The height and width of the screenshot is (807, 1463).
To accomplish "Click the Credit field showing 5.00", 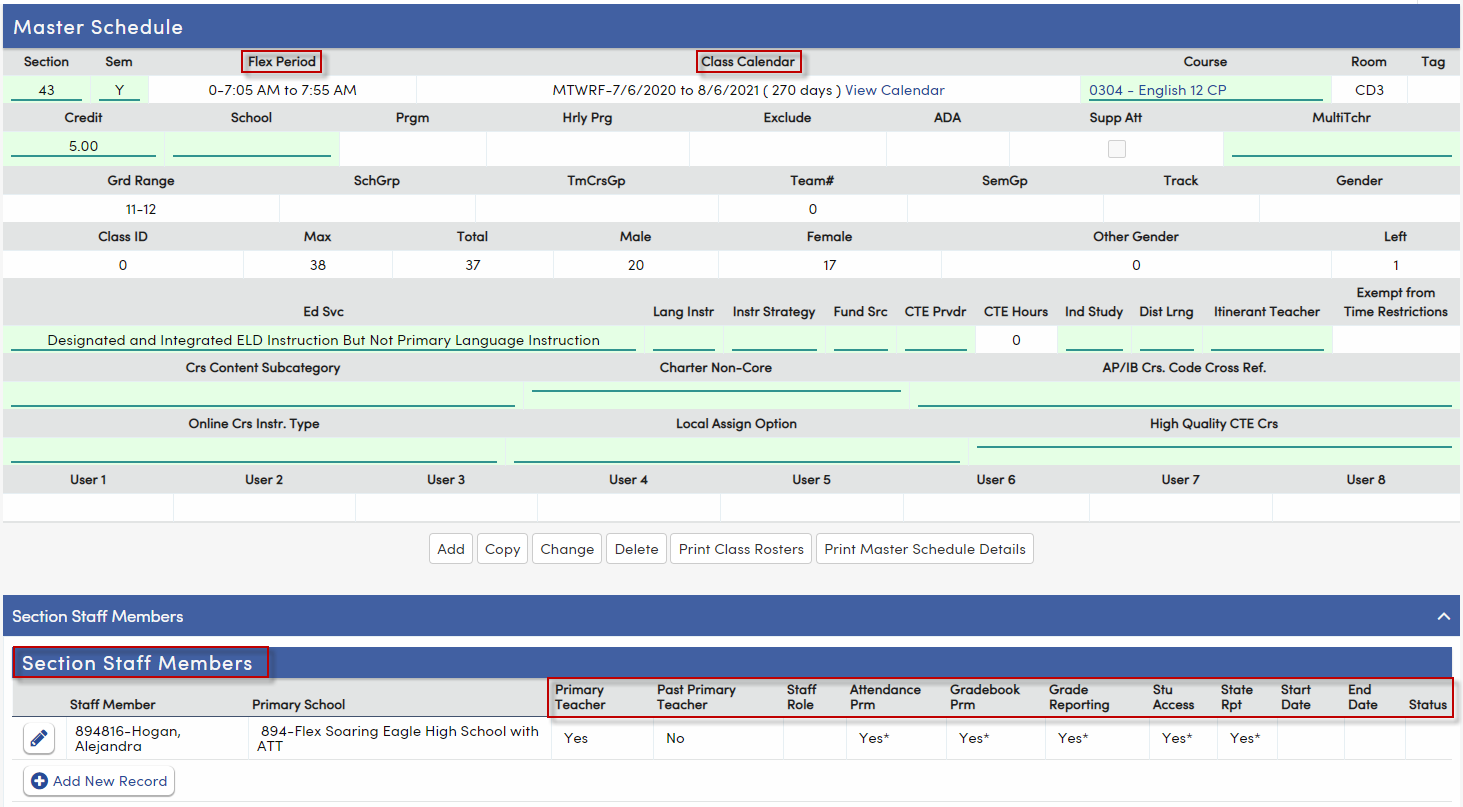I will 83,147.
